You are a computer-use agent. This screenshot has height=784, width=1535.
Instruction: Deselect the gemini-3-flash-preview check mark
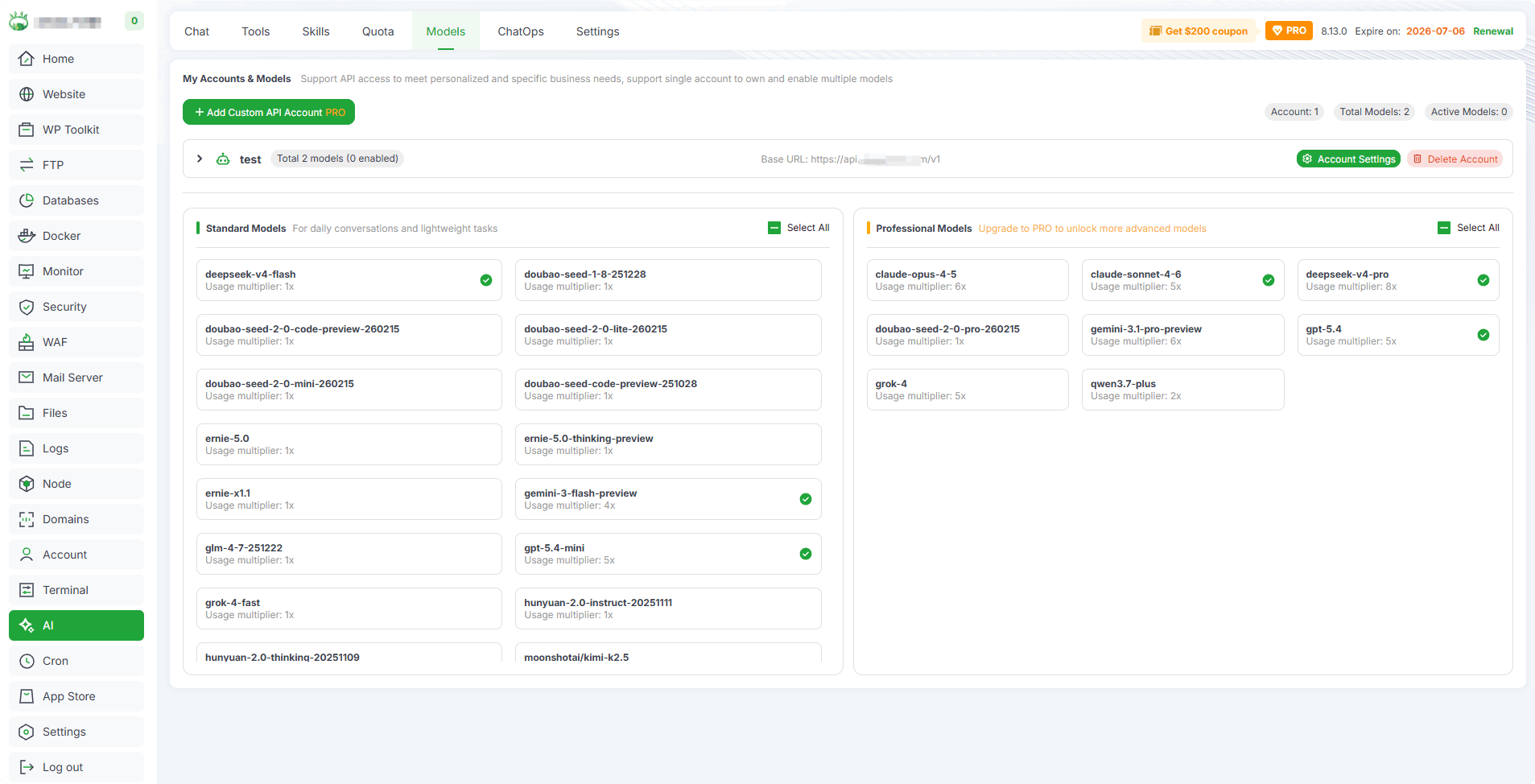click(x=806, y=499)
